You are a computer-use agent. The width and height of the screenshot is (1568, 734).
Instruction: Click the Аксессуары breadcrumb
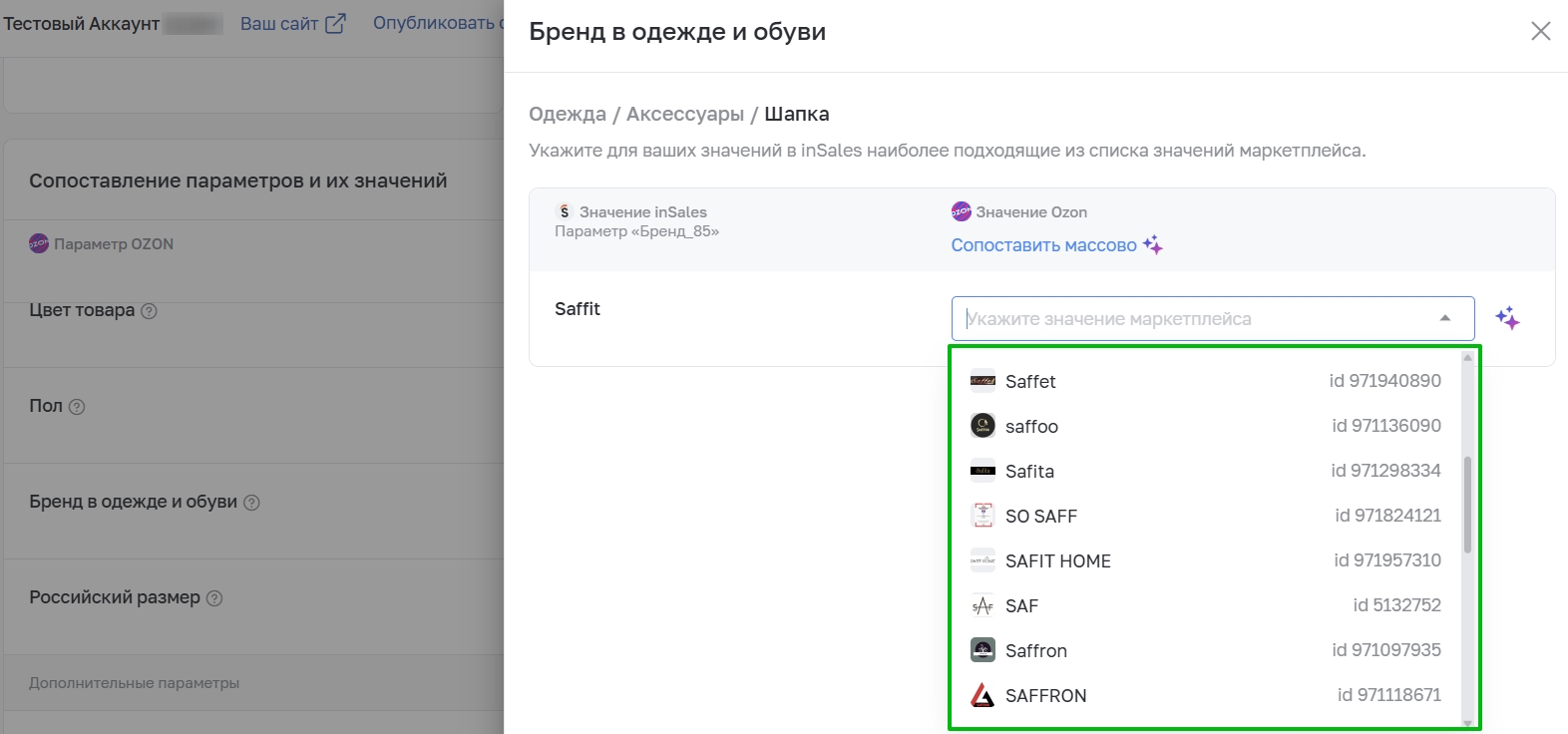point(685,114)
